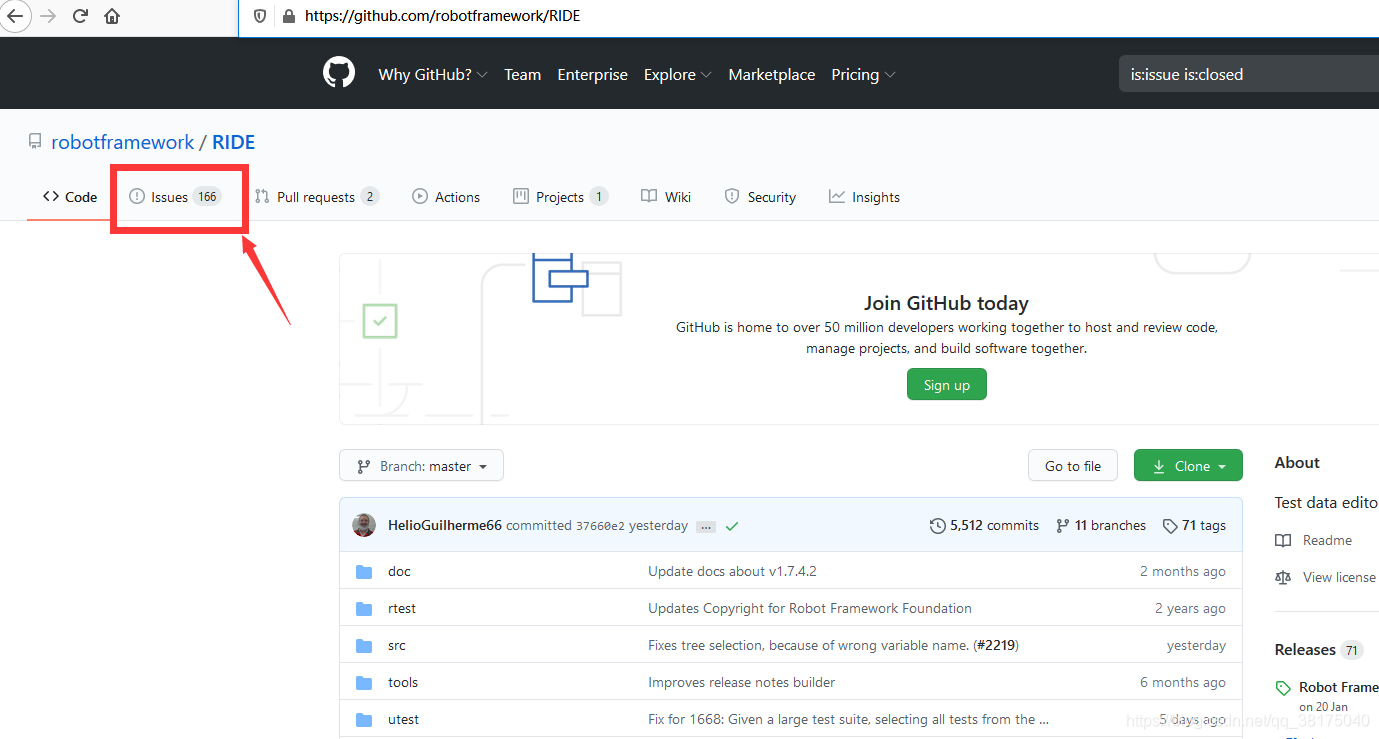
Task: Open the RIDE repository link
Action: [233, 142]
